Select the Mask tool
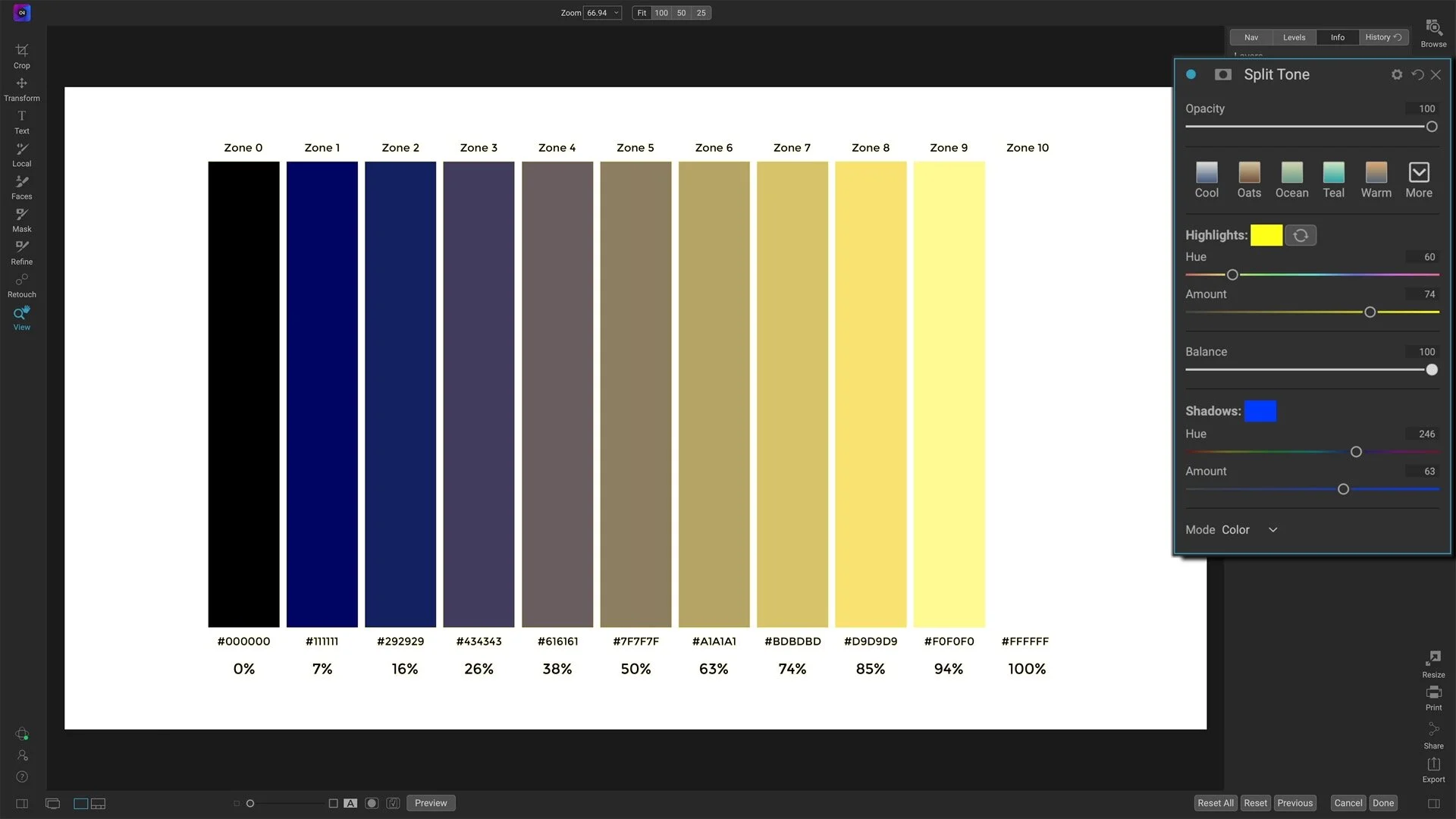1456x819 pixels. coord(21,218)
